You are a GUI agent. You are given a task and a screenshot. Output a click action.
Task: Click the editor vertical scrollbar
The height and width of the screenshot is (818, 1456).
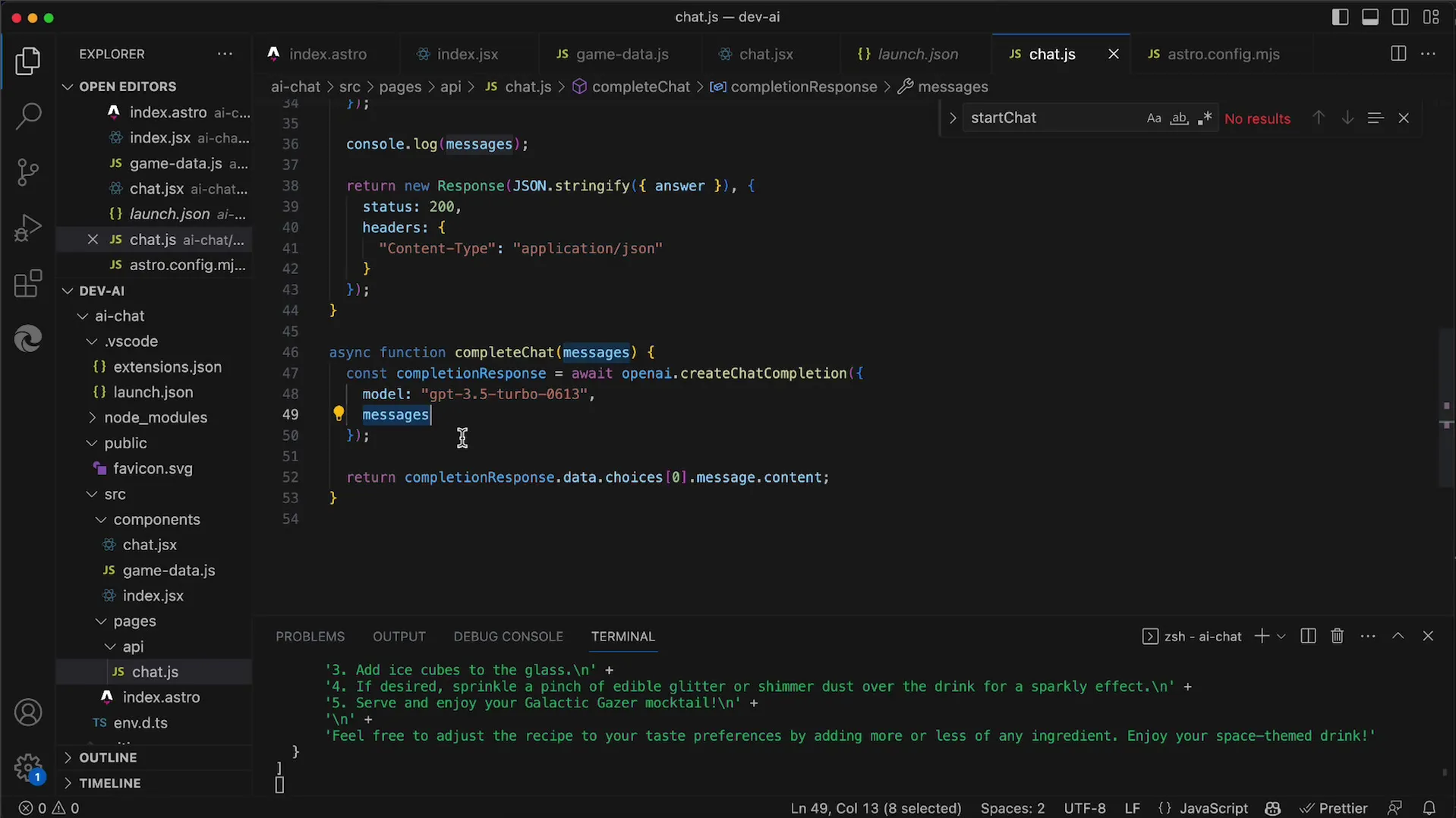(x=1447, y=407)
